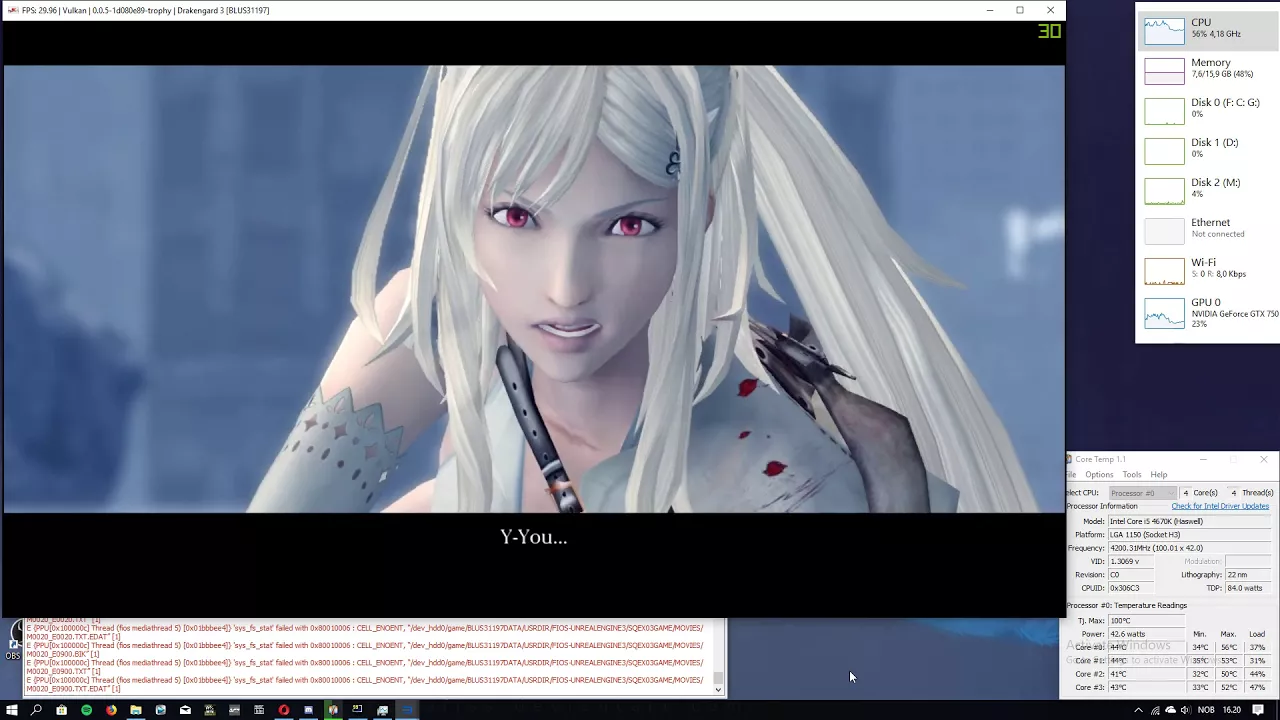Open File Explorer from taskbar
This screenshot has height=720, width=1280.
[135, 710]
